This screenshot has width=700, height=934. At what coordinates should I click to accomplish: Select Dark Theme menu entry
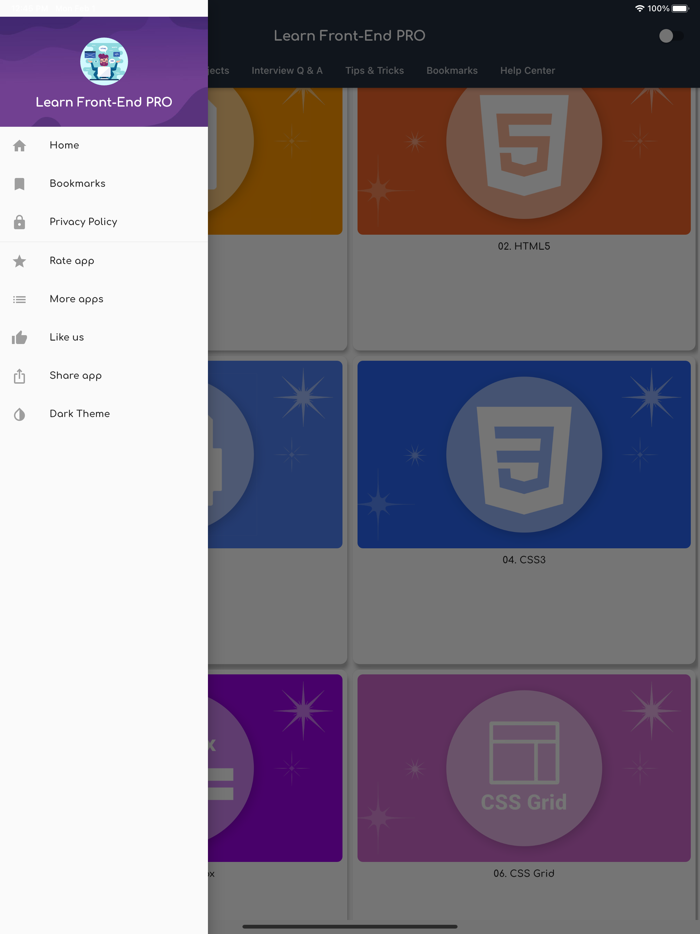click(104, 413)
